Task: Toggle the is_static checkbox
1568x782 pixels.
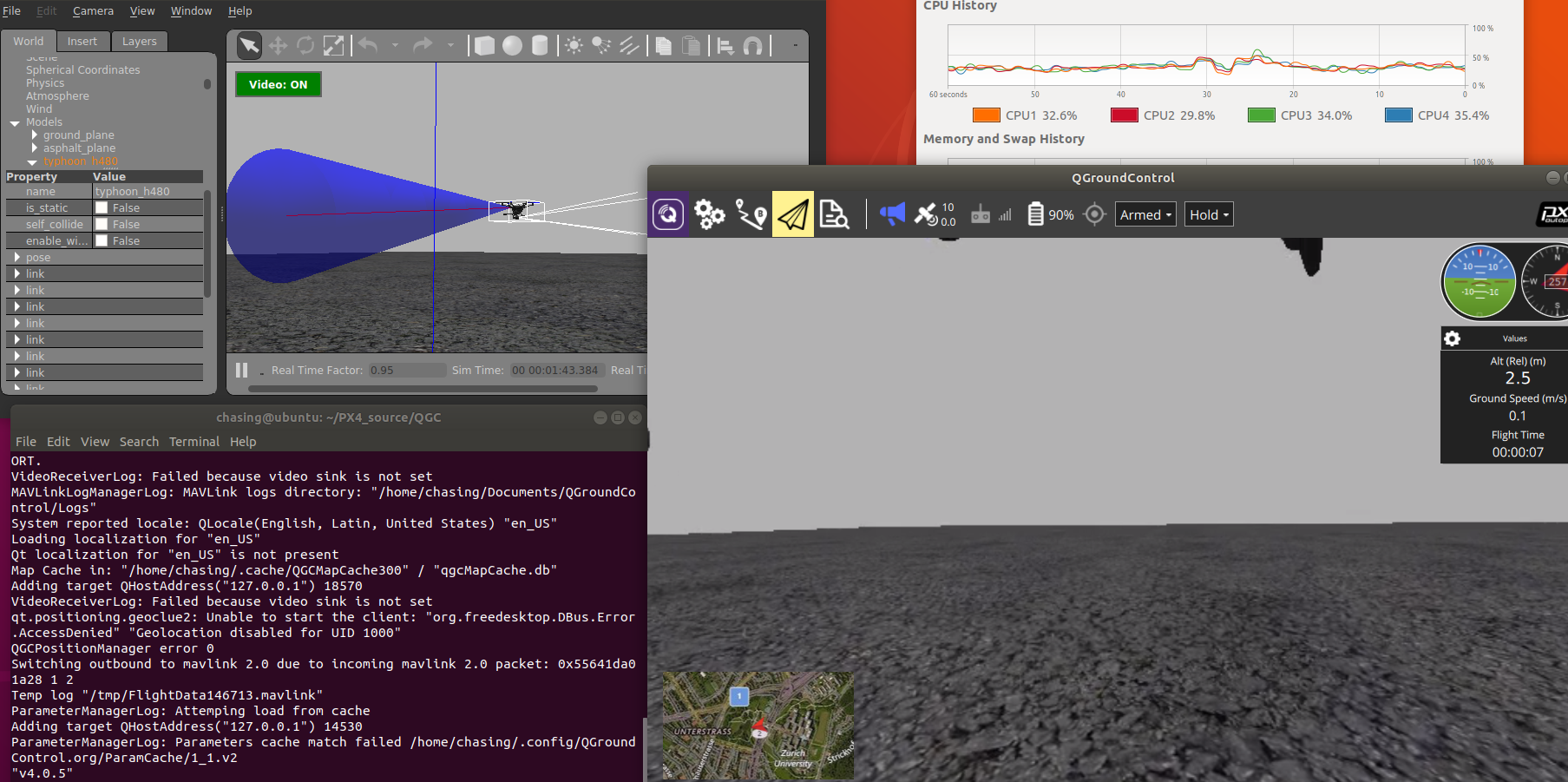Action: coord(102,208)
